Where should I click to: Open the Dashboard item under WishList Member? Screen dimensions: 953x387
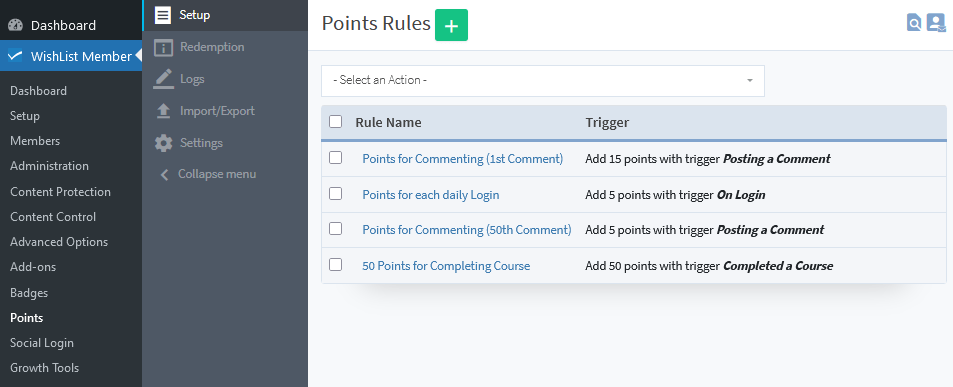click(x=38, y=91)
